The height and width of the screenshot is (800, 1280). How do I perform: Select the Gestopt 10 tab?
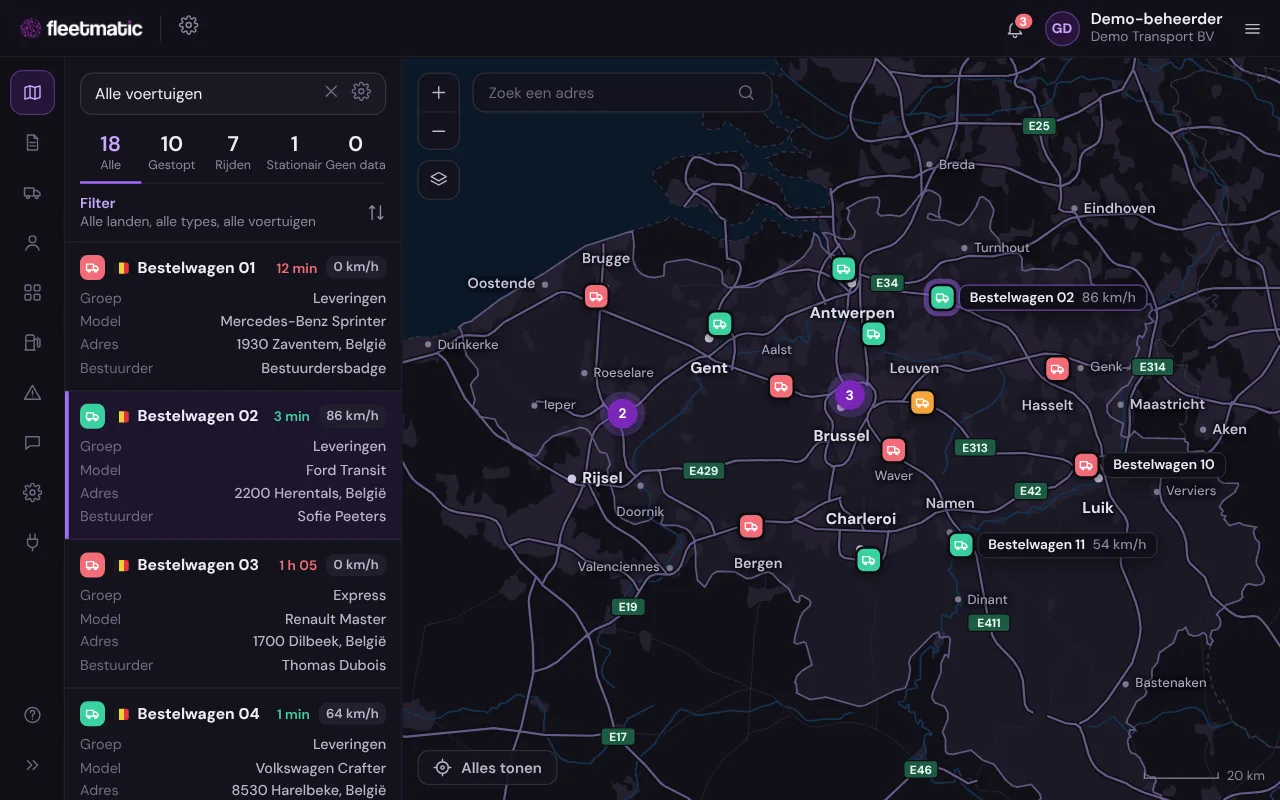[171, 153]
